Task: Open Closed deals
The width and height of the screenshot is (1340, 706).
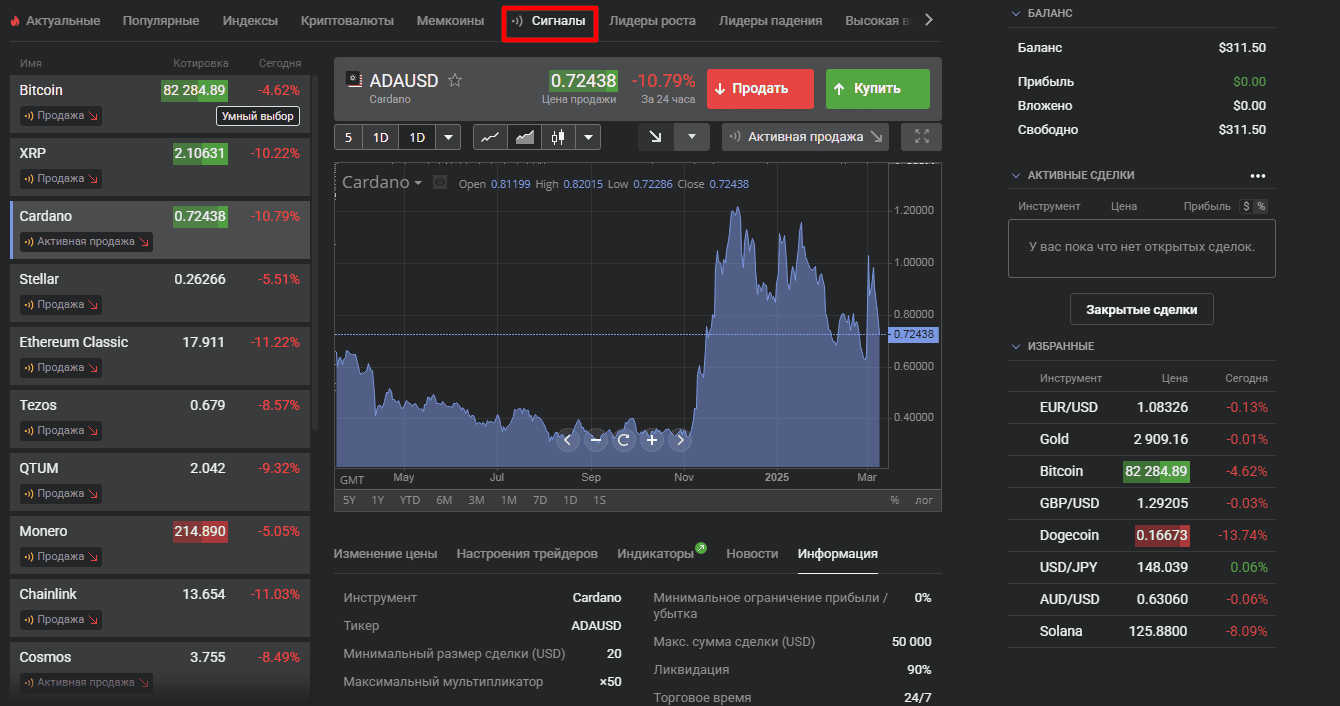Action: click(1142, 309)
